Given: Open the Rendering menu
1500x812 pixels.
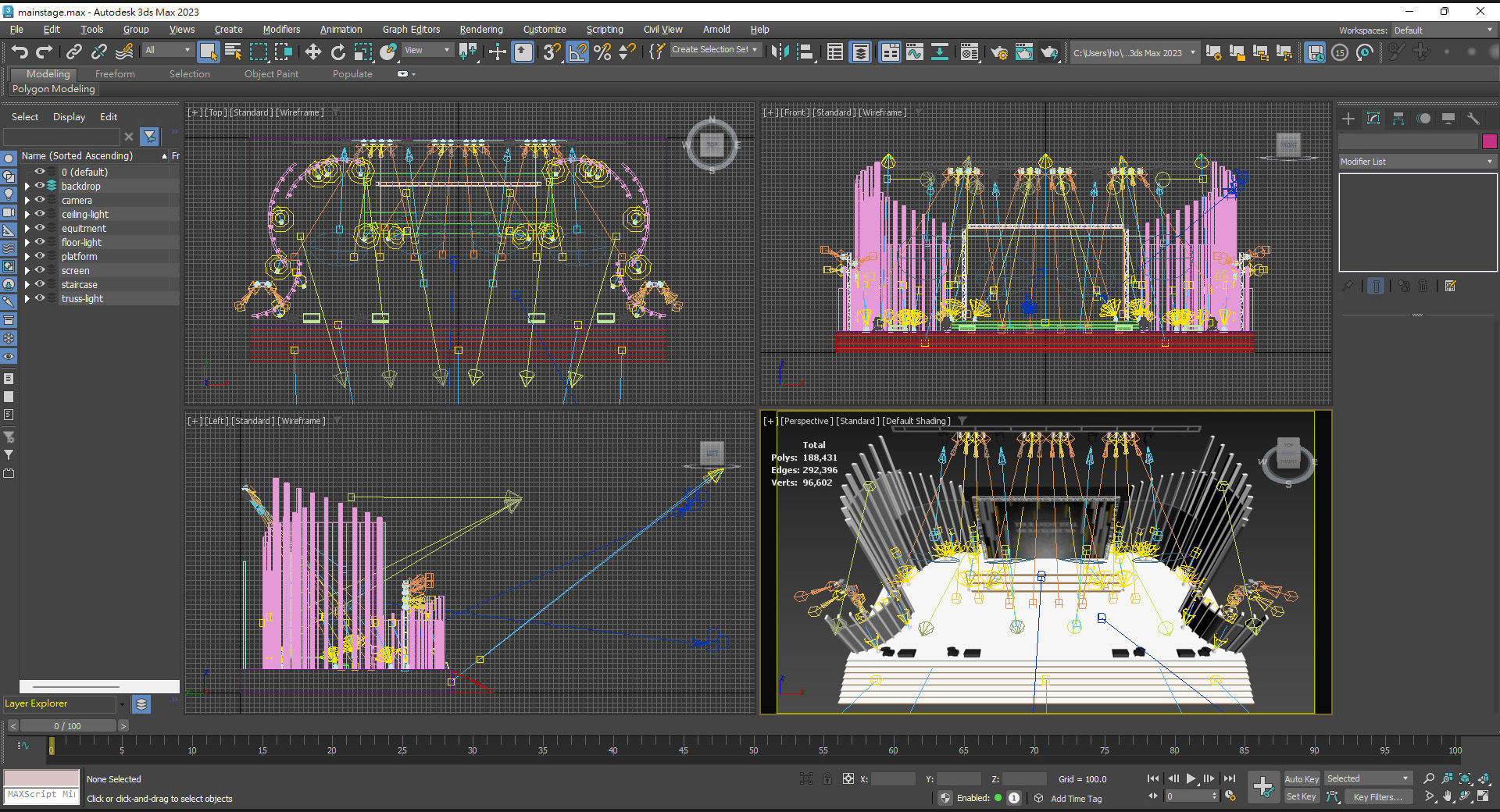Looking at the screenshot, I should [480, 30].
